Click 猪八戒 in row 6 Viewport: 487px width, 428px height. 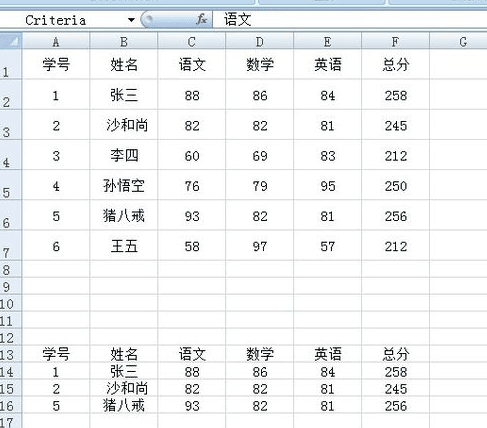point(124,216)
